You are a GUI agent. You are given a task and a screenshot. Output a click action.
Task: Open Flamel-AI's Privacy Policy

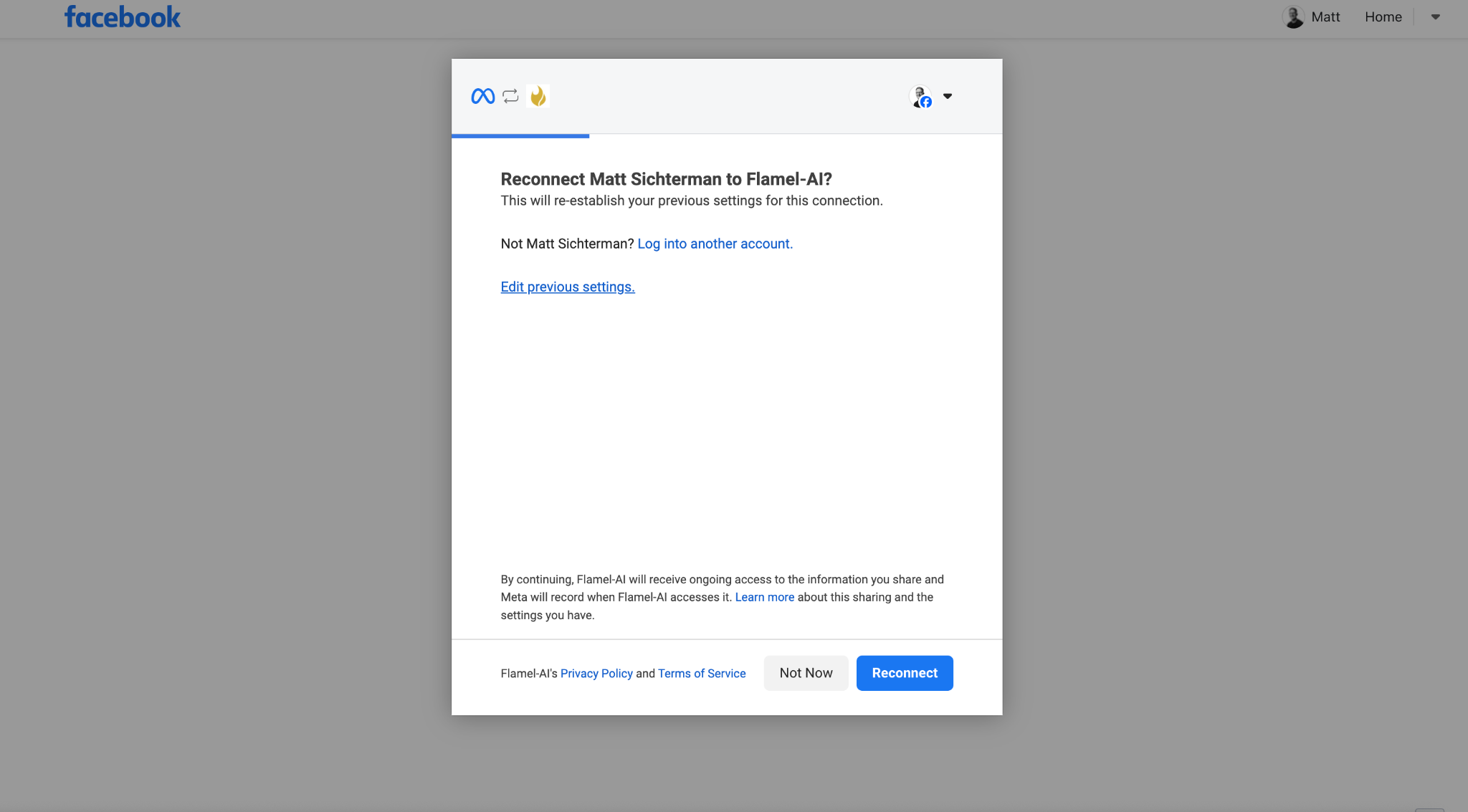[x=596, y=673]
